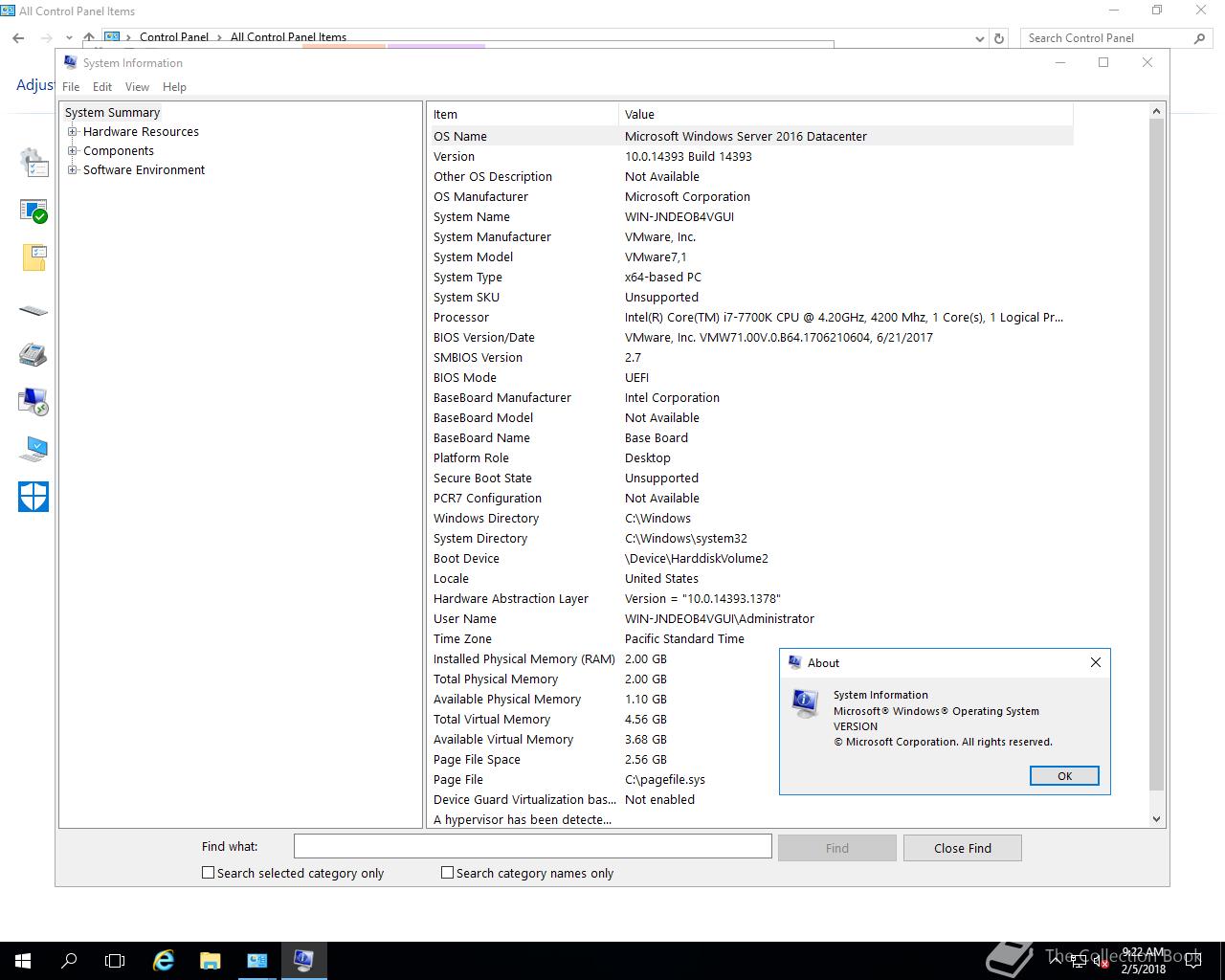Open System icon in Control Panel
Image resolution: width=1225 pixels, height=980 pixels.
33,448
